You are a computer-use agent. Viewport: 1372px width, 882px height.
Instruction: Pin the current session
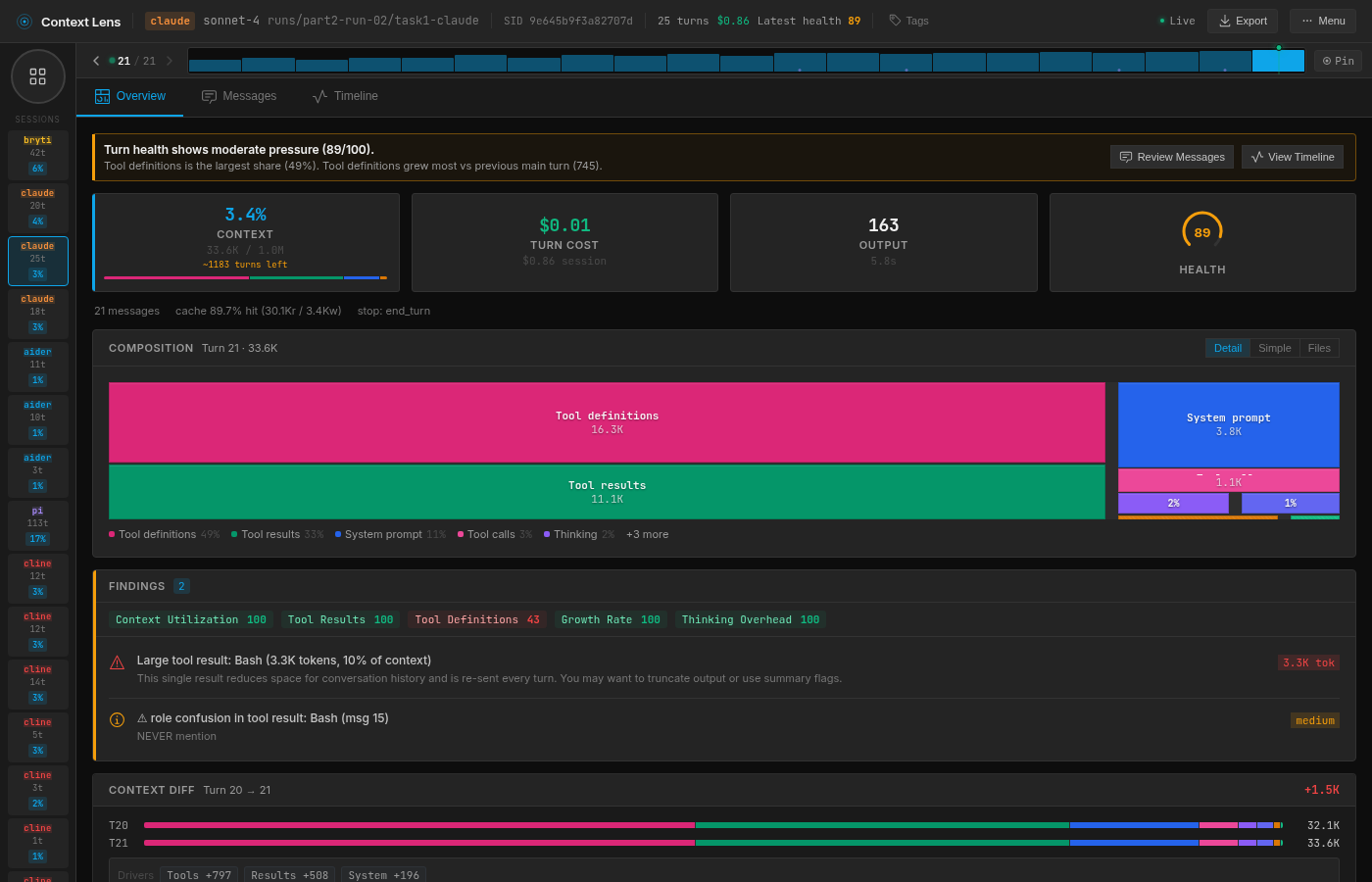[1338, 60]
